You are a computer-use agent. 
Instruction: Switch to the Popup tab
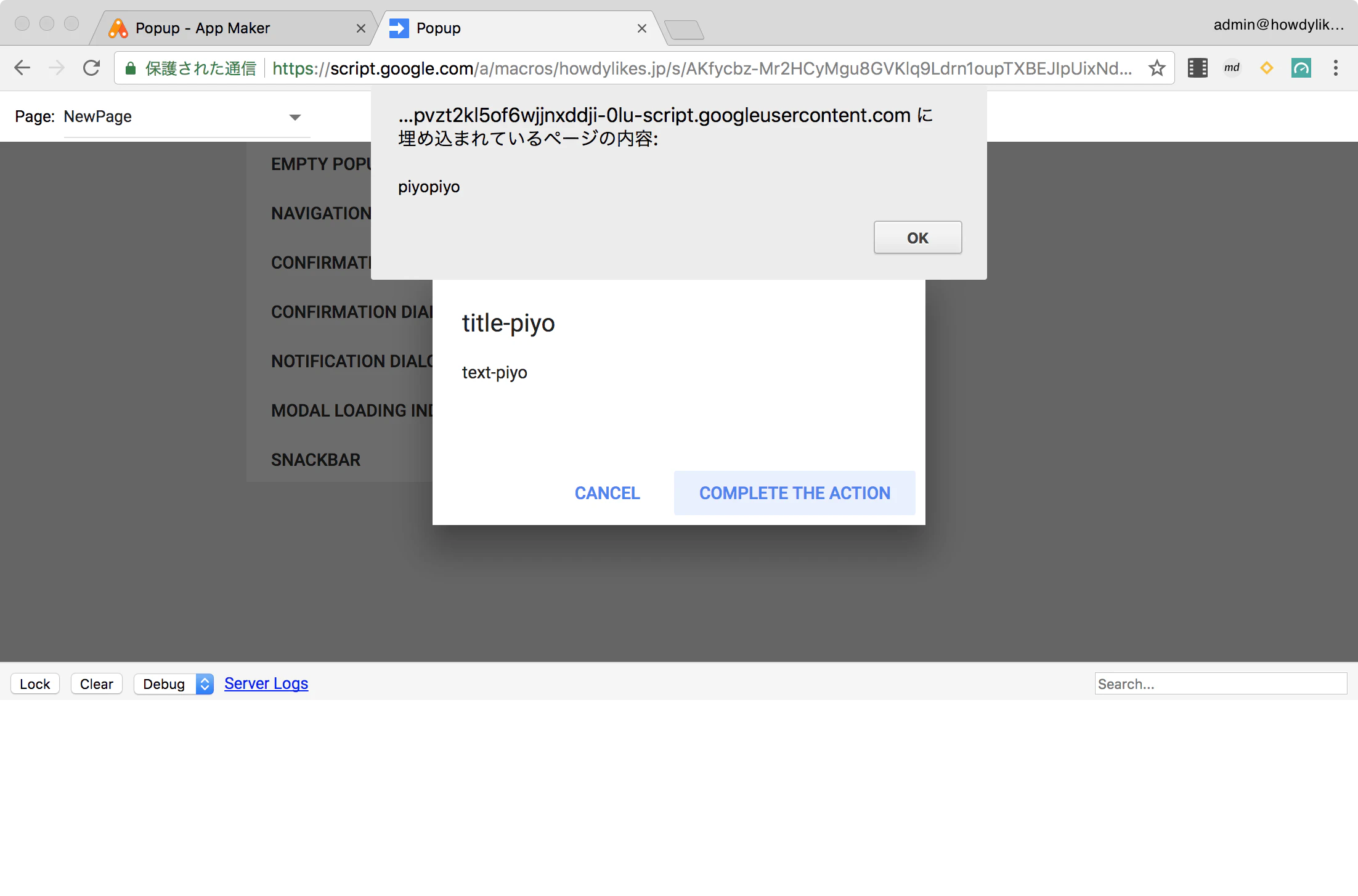pos(518,28)
